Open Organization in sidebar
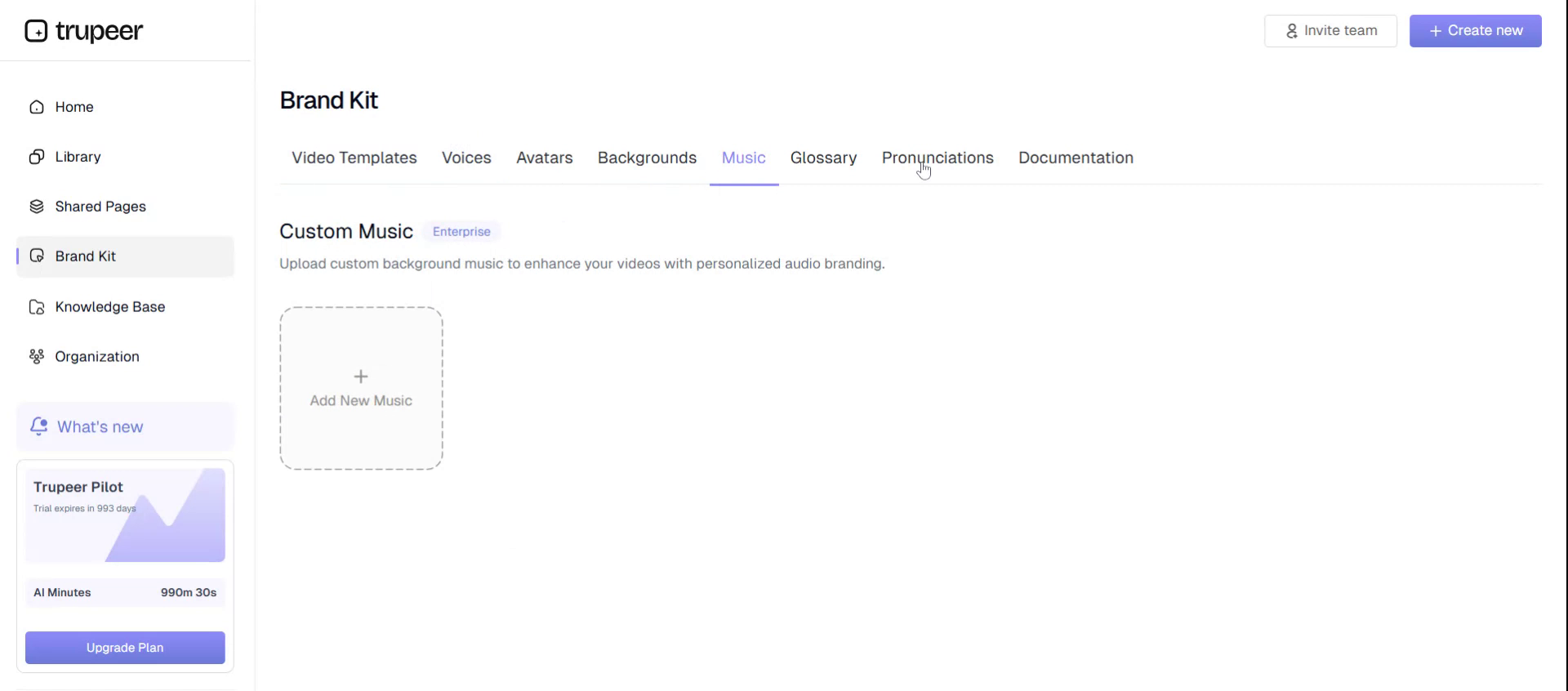 (125, 357)
